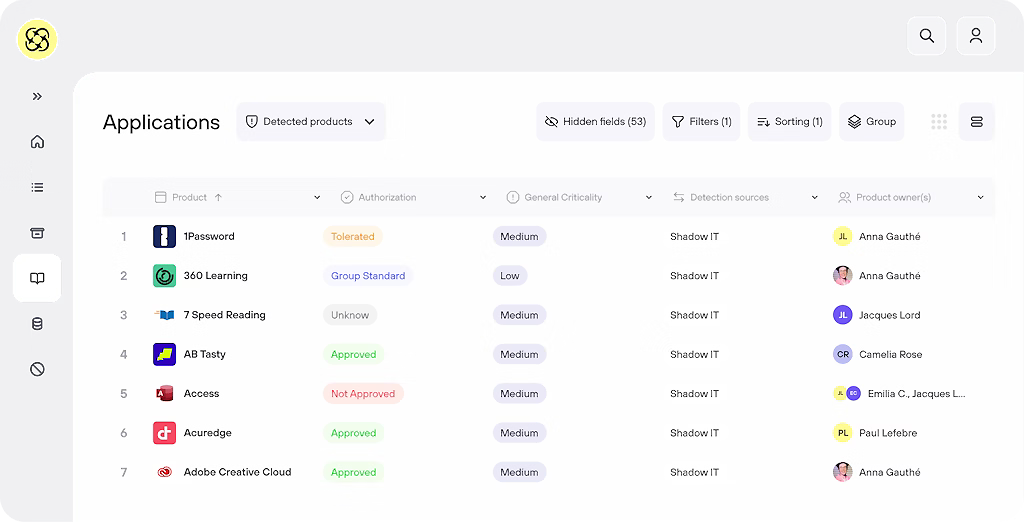Viewport: 1024px width, 522px height.
Task: Sort by Product column header
Action: tap(189, 197)
